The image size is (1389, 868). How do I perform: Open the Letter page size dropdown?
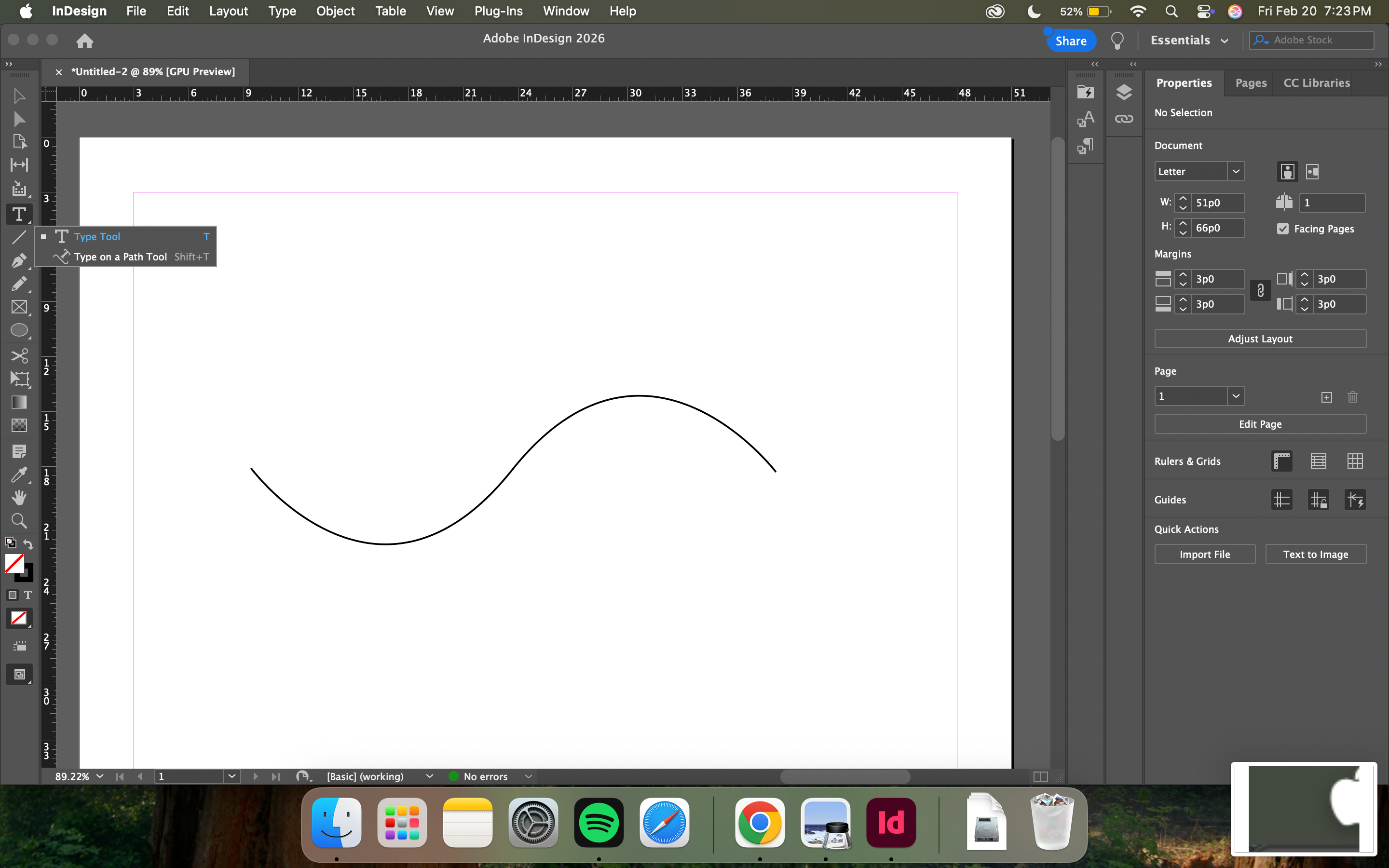(1236, 172)
